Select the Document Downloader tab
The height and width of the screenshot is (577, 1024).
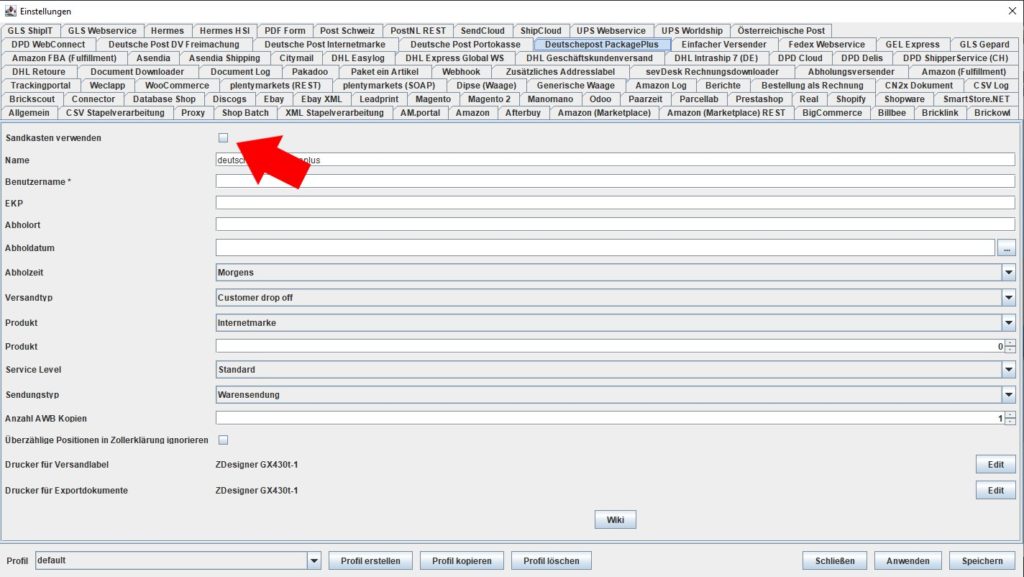click(x=137, y=72)
